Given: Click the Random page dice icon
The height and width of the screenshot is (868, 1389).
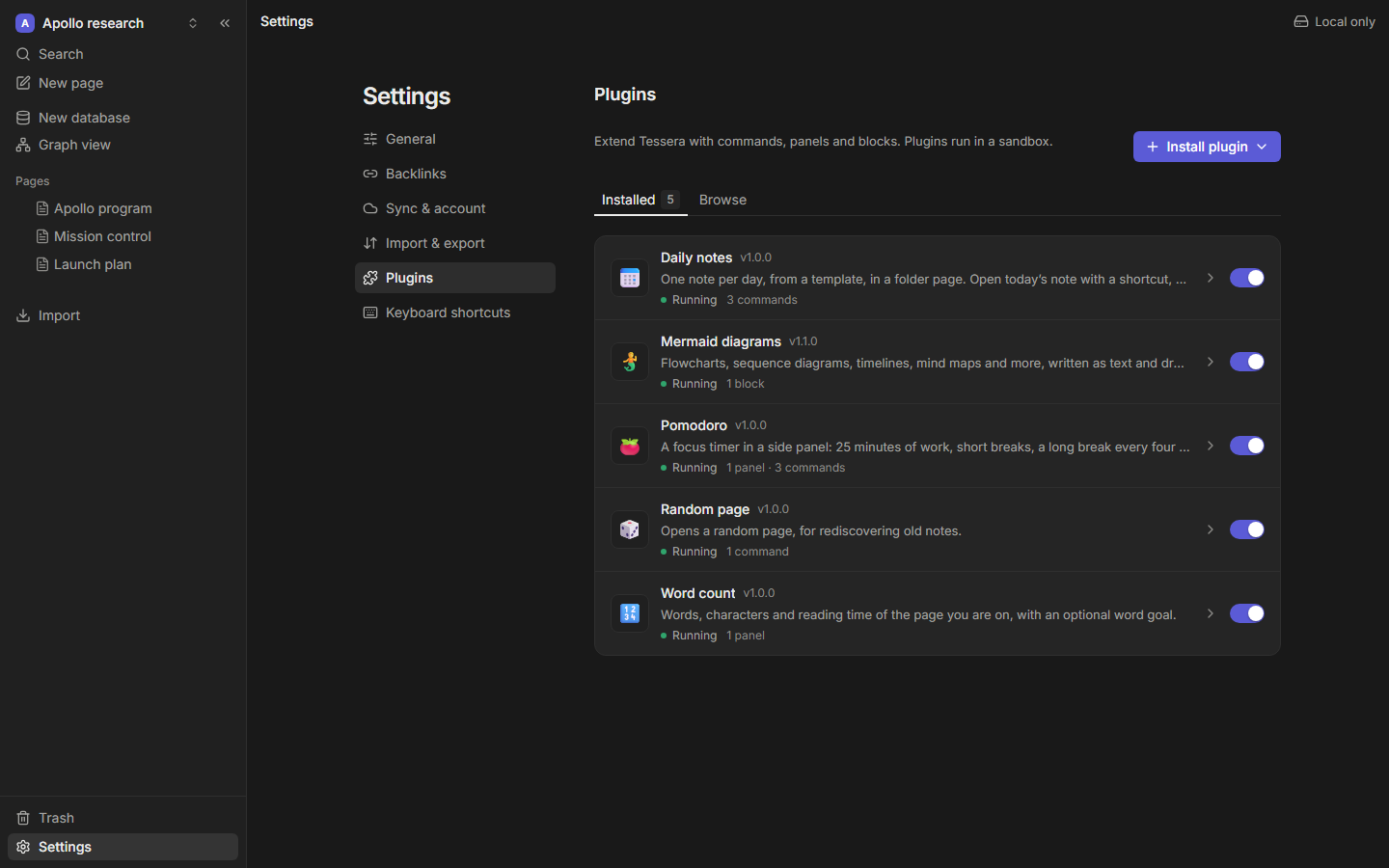Looking at the screenshot, I should pos(630,529).
